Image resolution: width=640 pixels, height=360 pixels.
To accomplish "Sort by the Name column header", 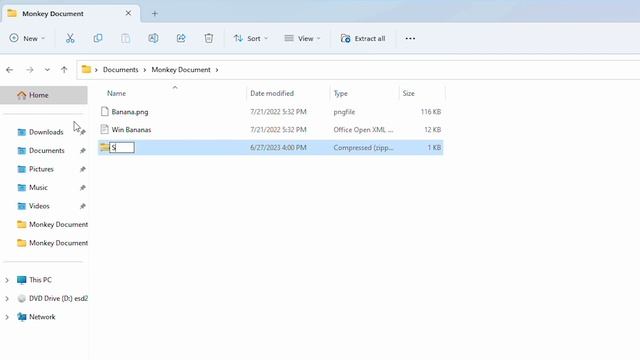I will click(x=116, y=93).
